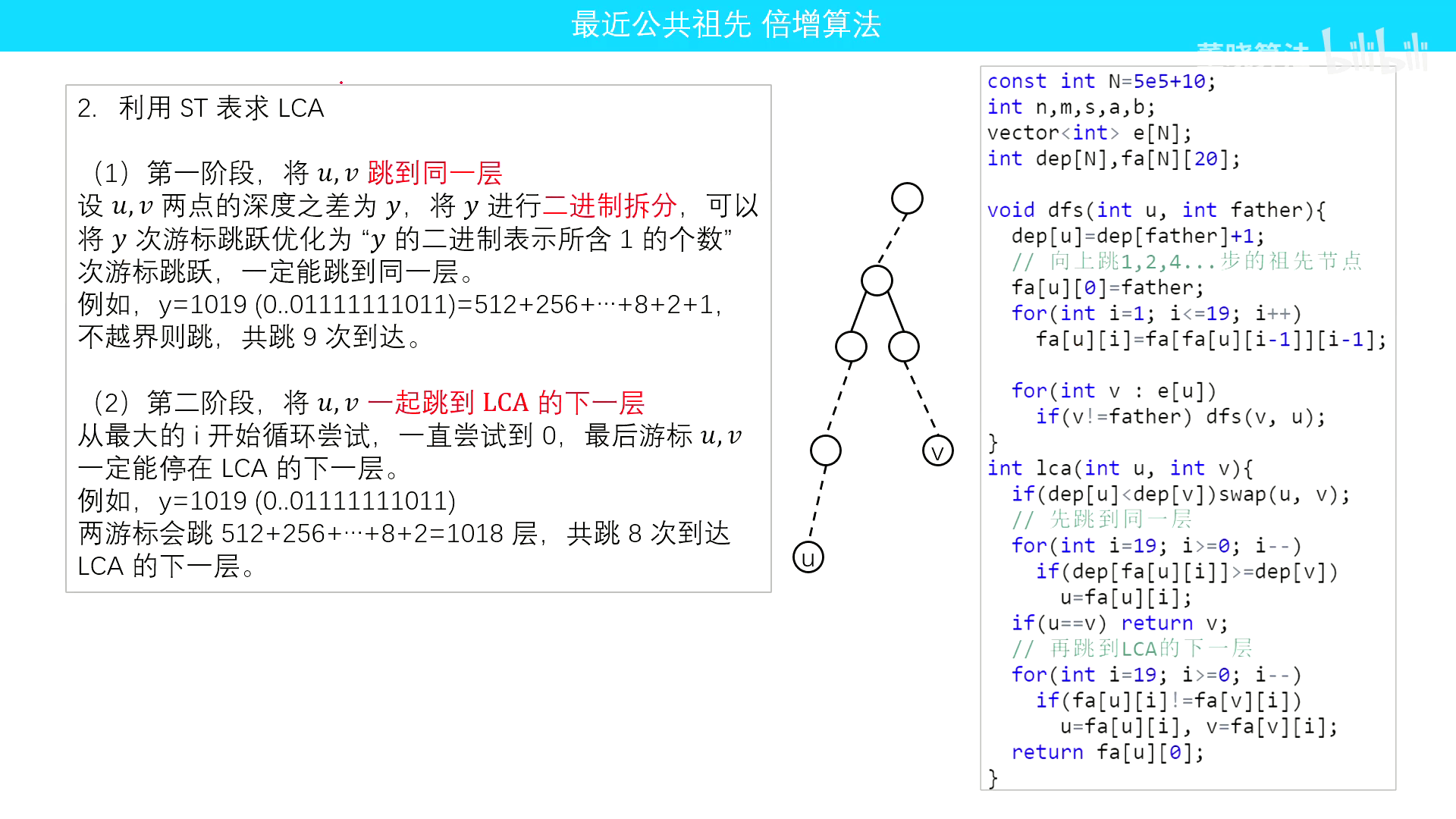Select the return fa[u][0] statement

click(1106, 752)
